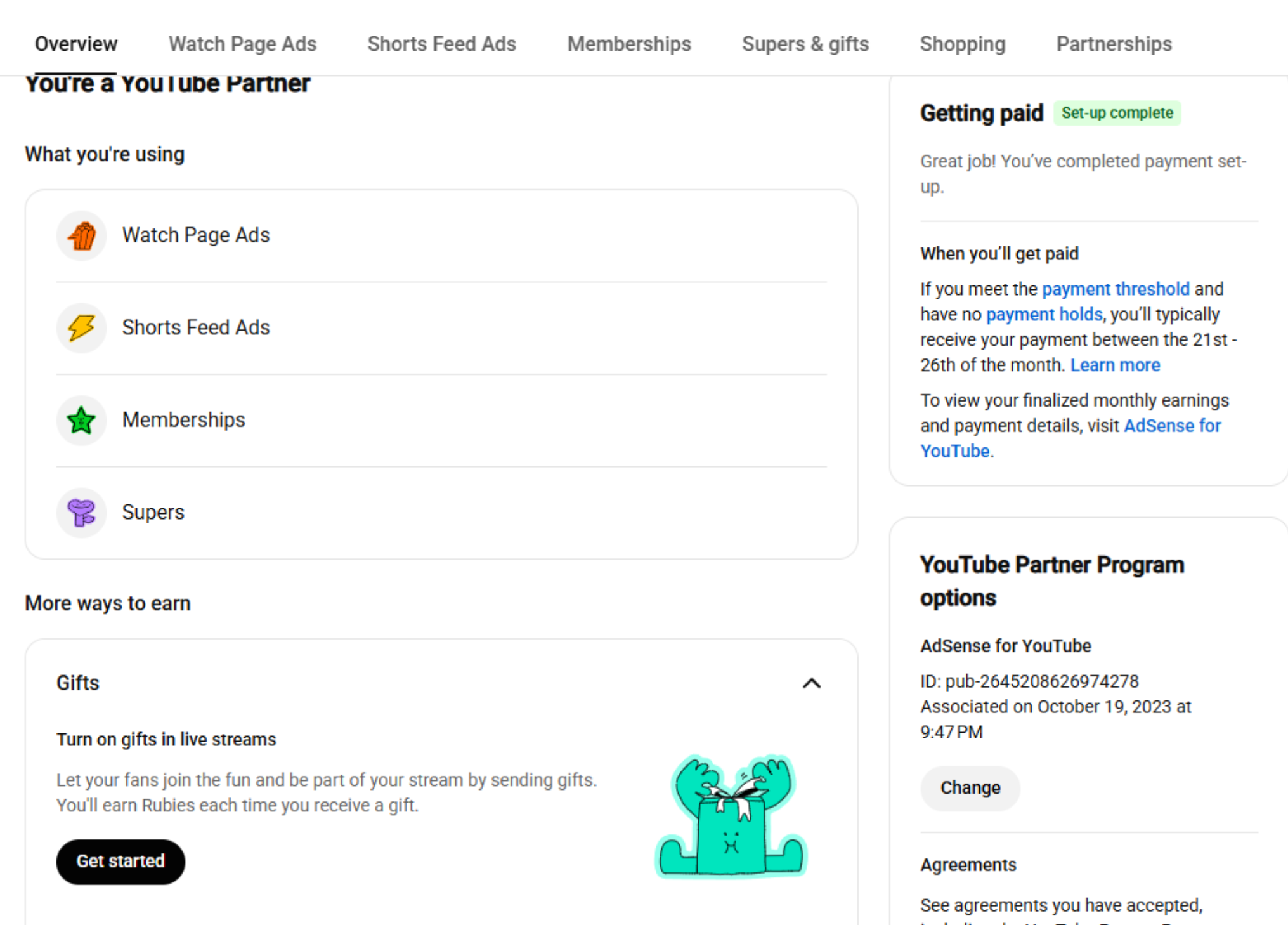Open the payment holds link
The height and width of the screenshot is (925, 1288).
tap(1044, 315)
